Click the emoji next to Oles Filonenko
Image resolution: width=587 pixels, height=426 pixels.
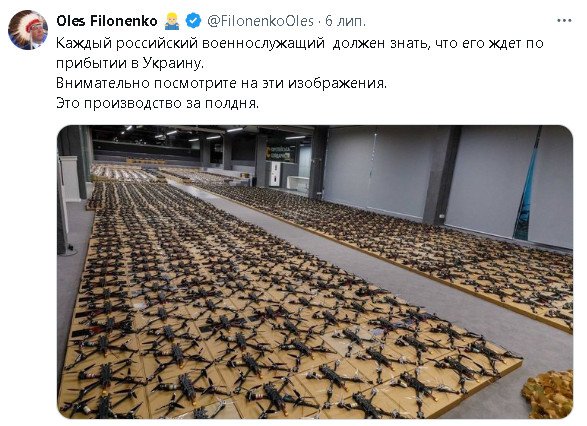click(x=172, y=21)
